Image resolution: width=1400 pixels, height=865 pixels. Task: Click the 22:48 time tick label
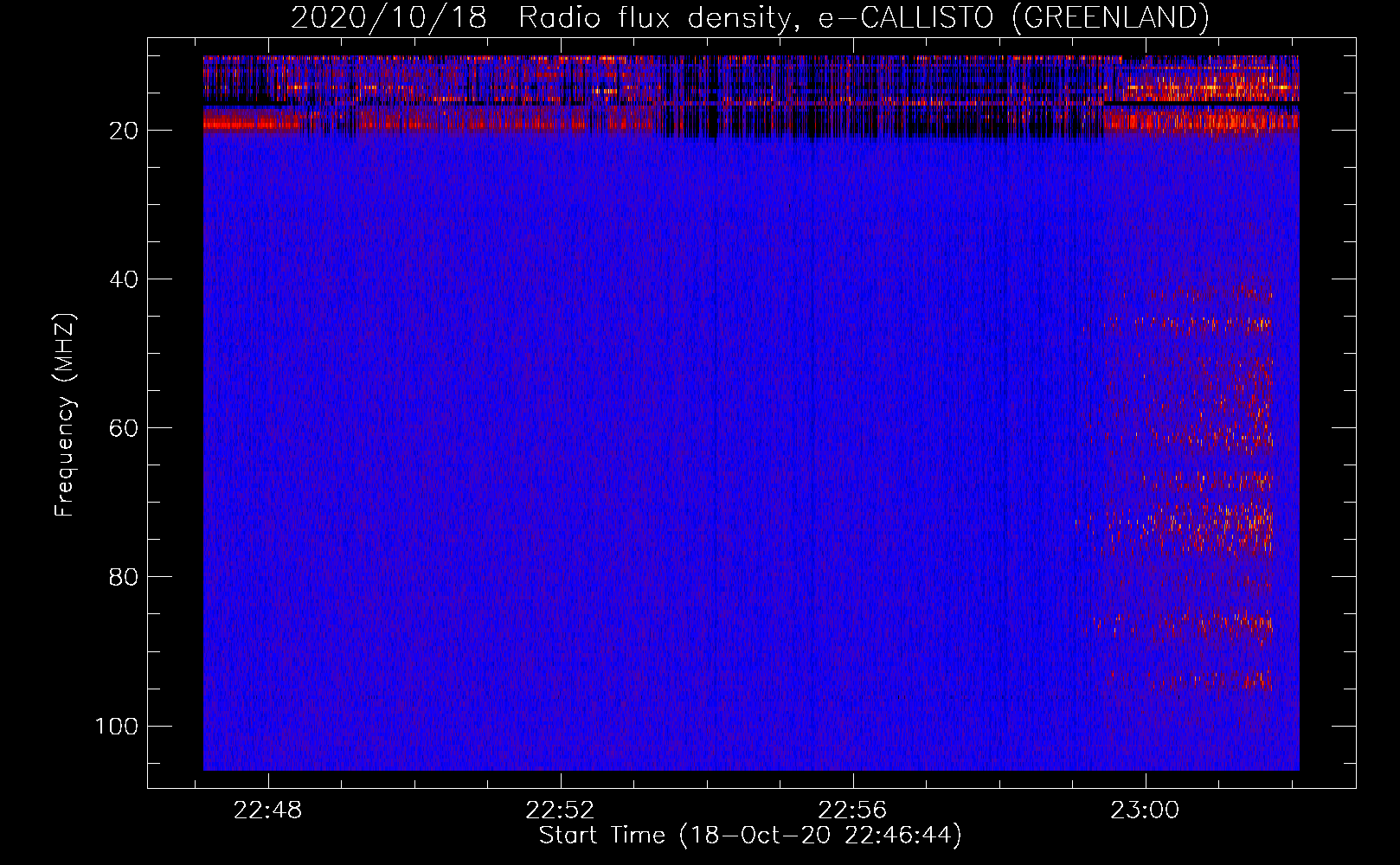tap(268, 811)
